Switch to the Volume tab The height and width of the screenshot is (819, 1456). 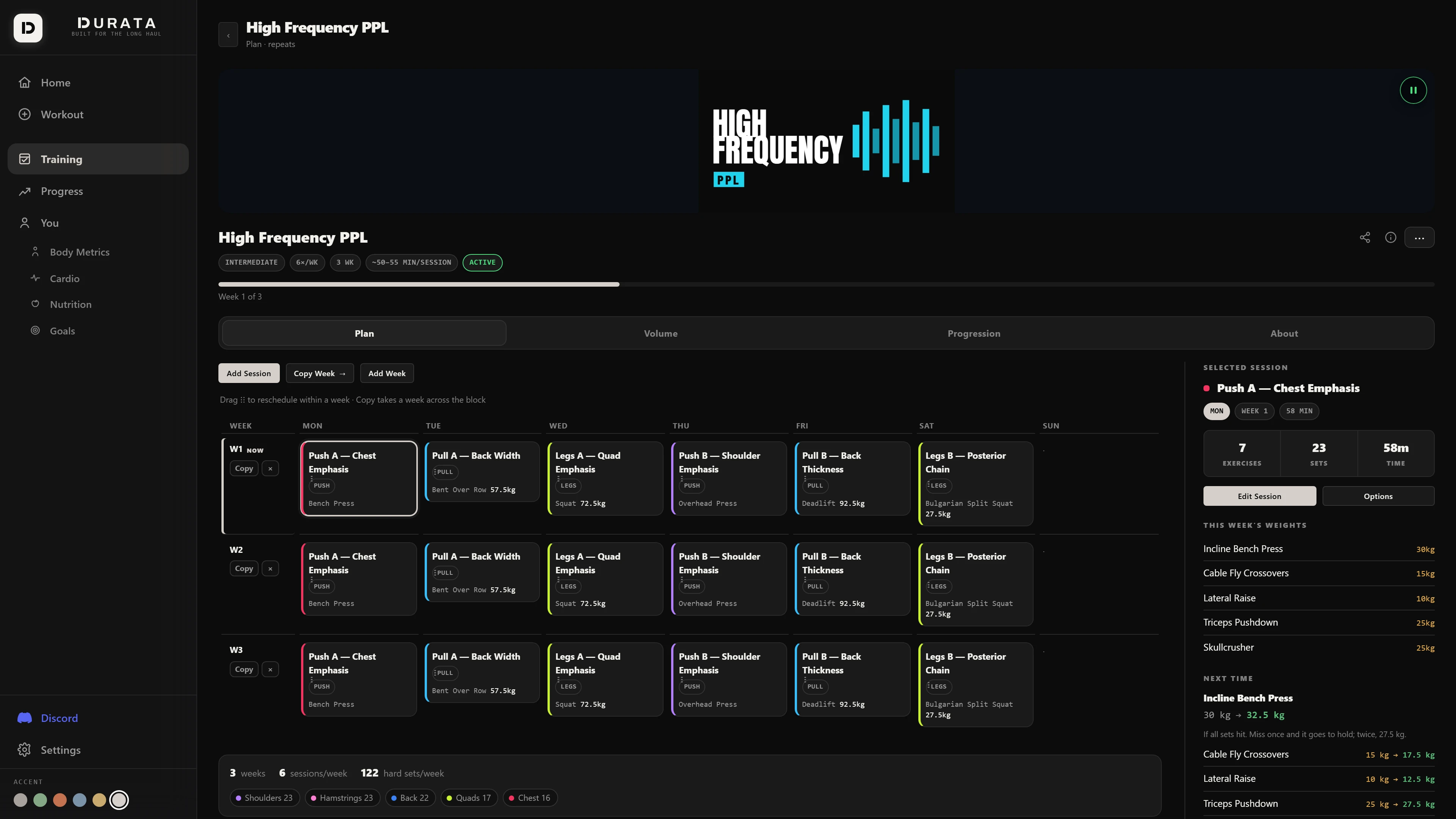click(660, 334)
